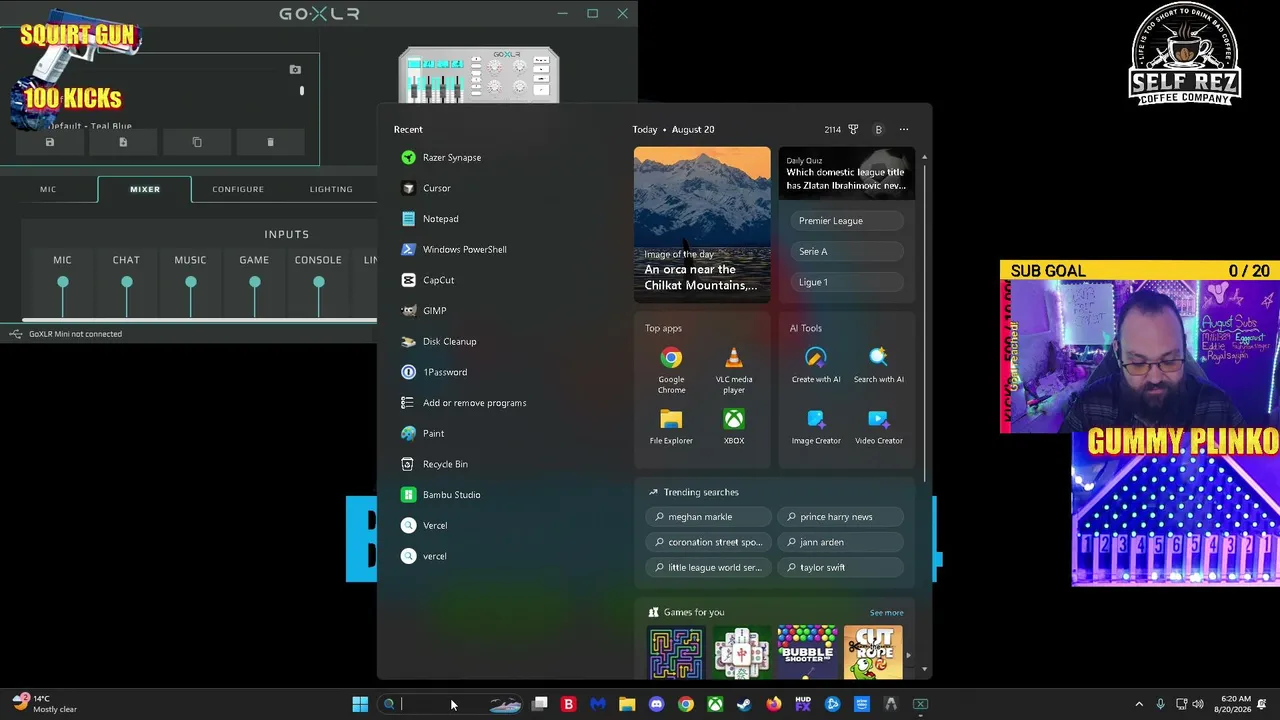Image resolution: width=1280 pixels, height=720 pixels.
Task: Open Google Chrome in Top apps
Action: click(671, 369)
